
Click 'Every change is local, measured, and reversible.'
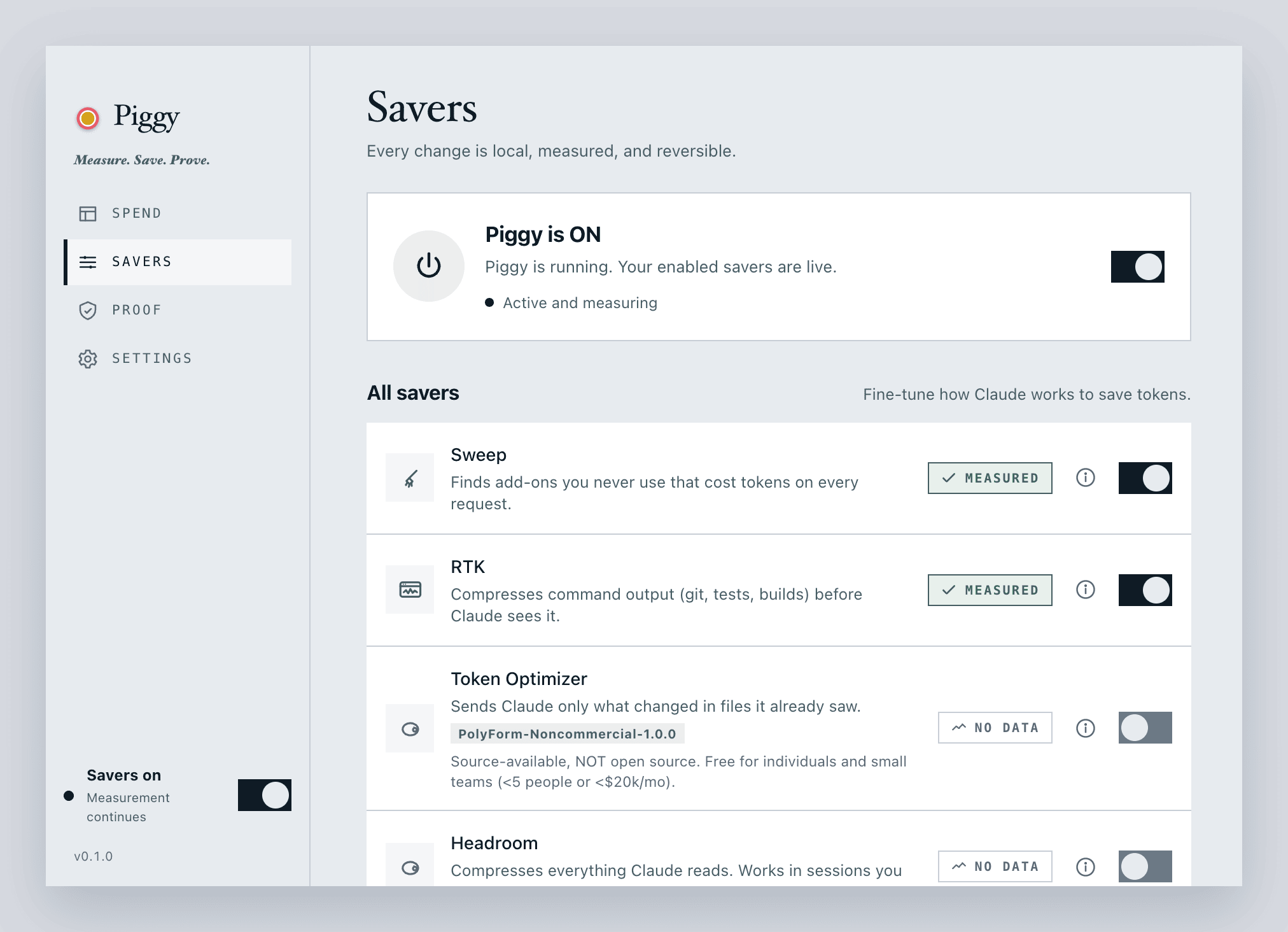(x=551, y=151)
